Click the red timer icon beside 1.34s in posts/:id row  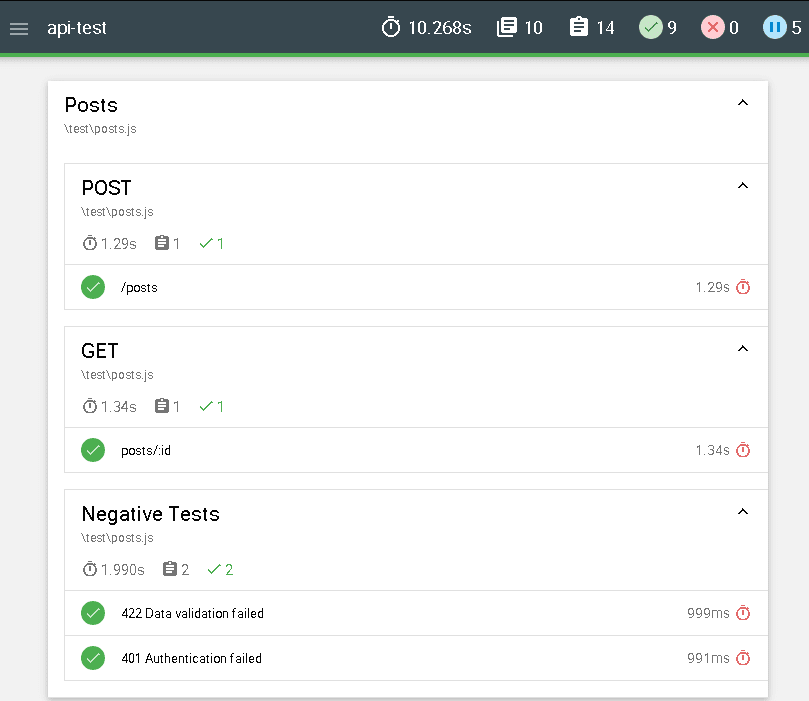[743, 450]
